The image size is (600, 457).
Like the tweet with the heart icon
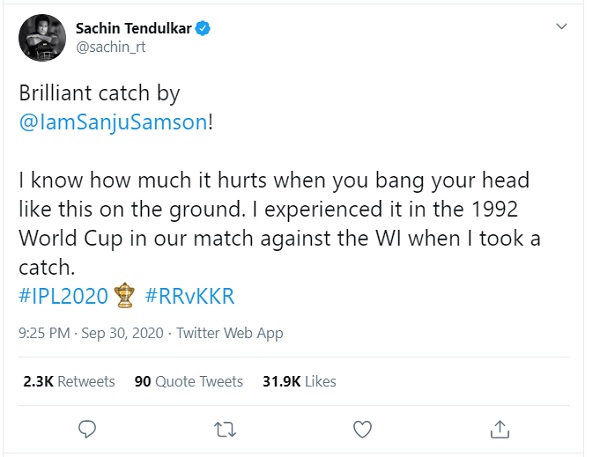coord(363,429)
